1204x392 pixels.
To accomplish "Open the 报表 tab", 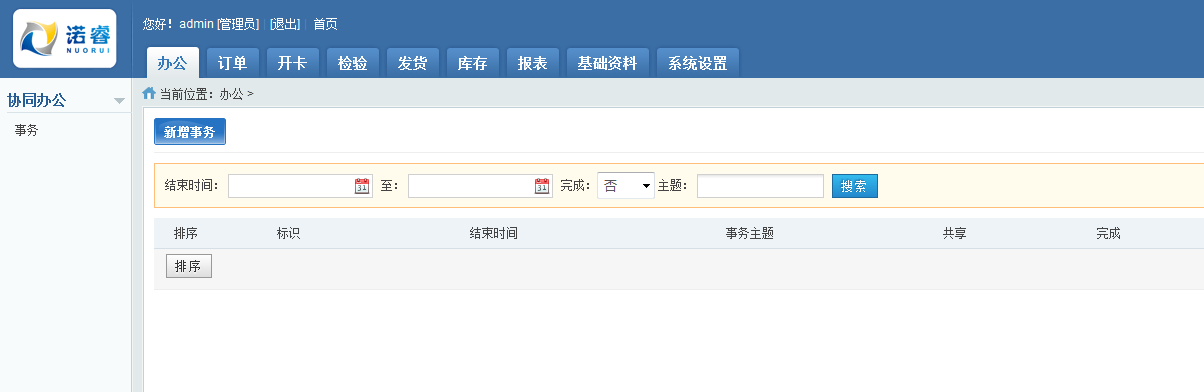I will [x=532, y=63].
